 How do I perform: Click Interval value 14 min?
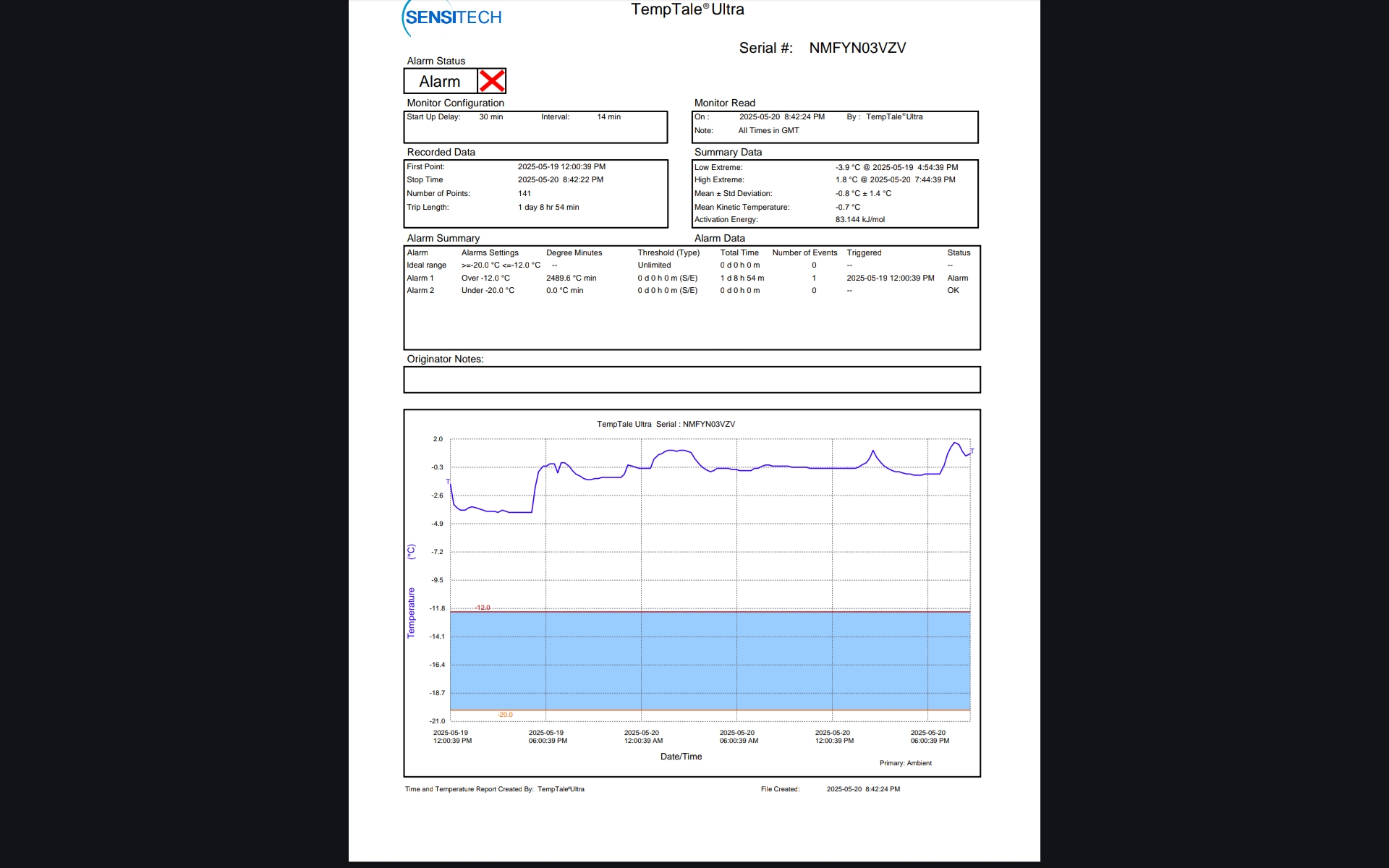608,116
